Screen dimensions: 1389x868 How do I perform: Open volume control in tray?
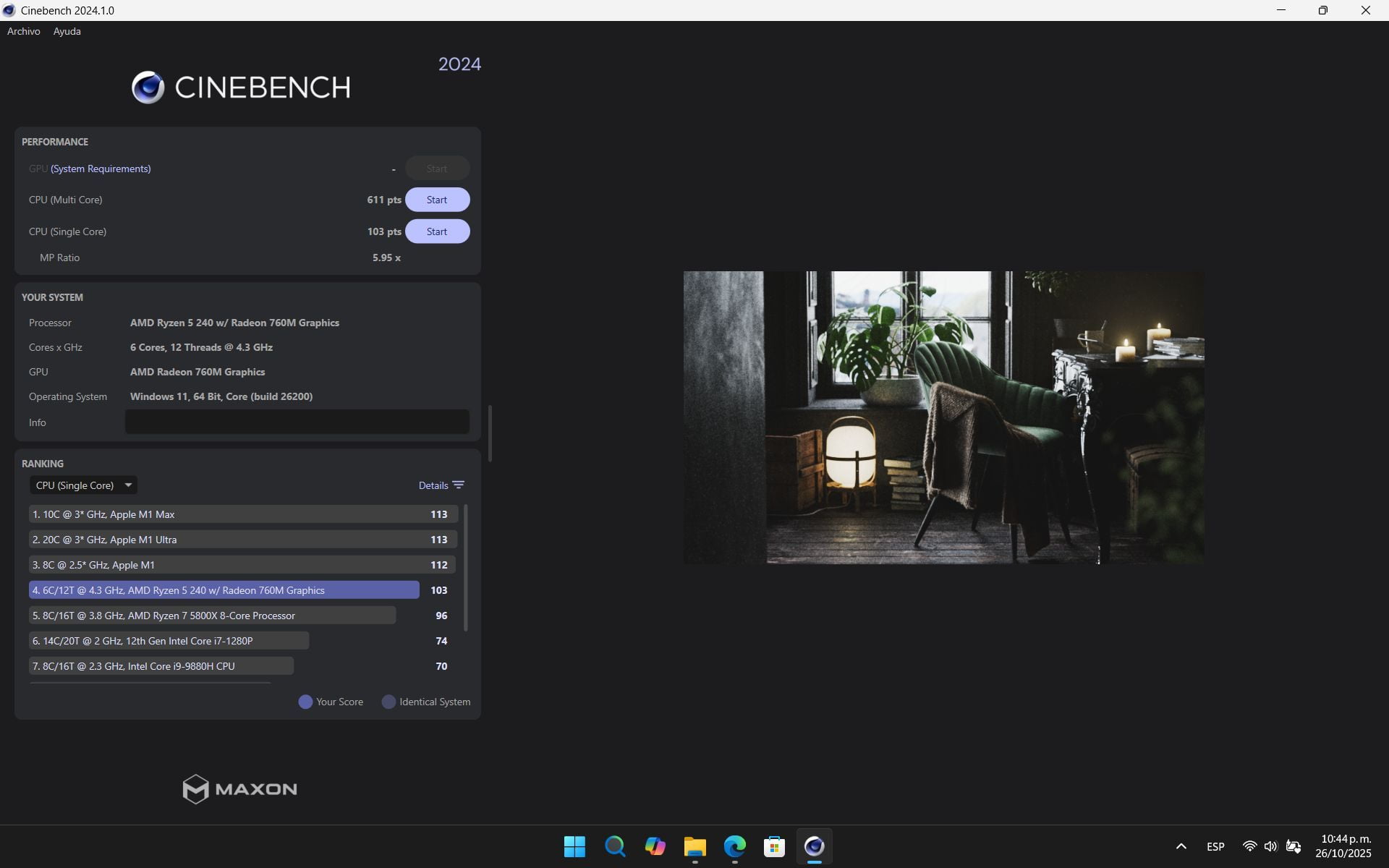[1271, 846]
